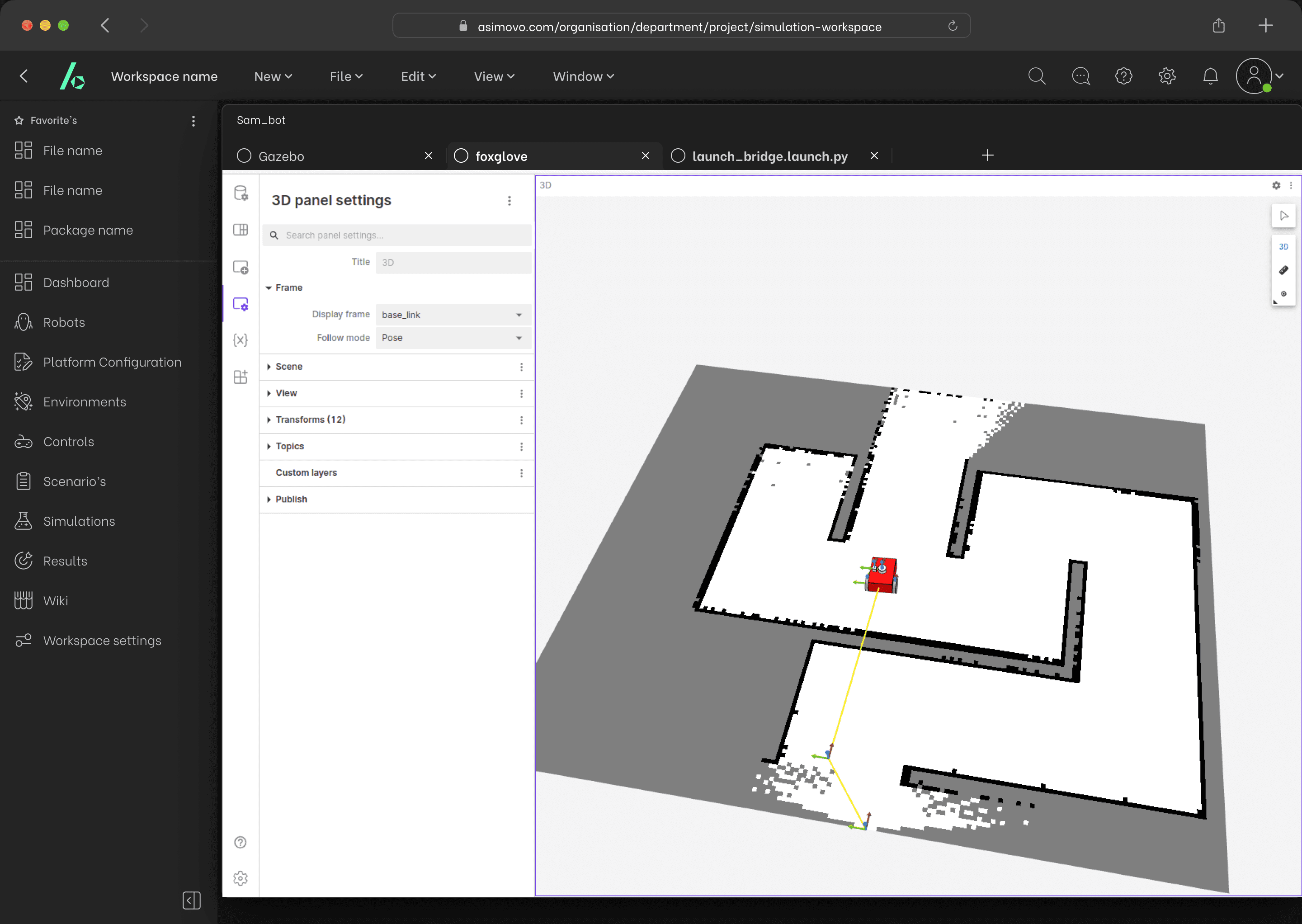Click the add panel icon

tap(241, 268)
